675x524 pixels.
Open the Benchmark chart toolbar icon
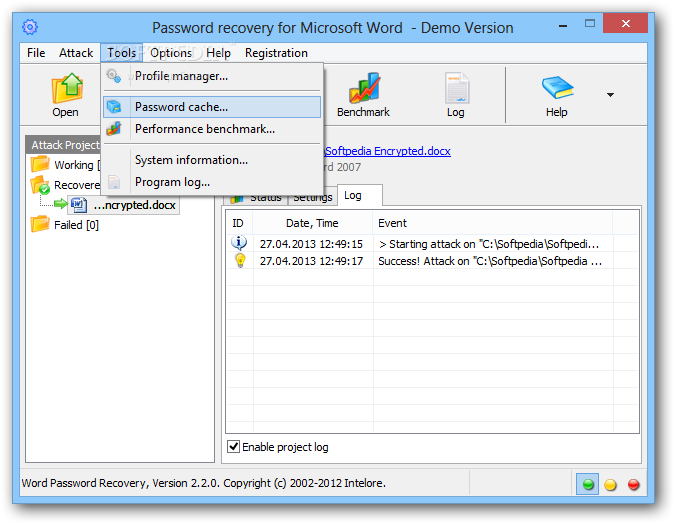pyautogui.click(x=364, y=88)
